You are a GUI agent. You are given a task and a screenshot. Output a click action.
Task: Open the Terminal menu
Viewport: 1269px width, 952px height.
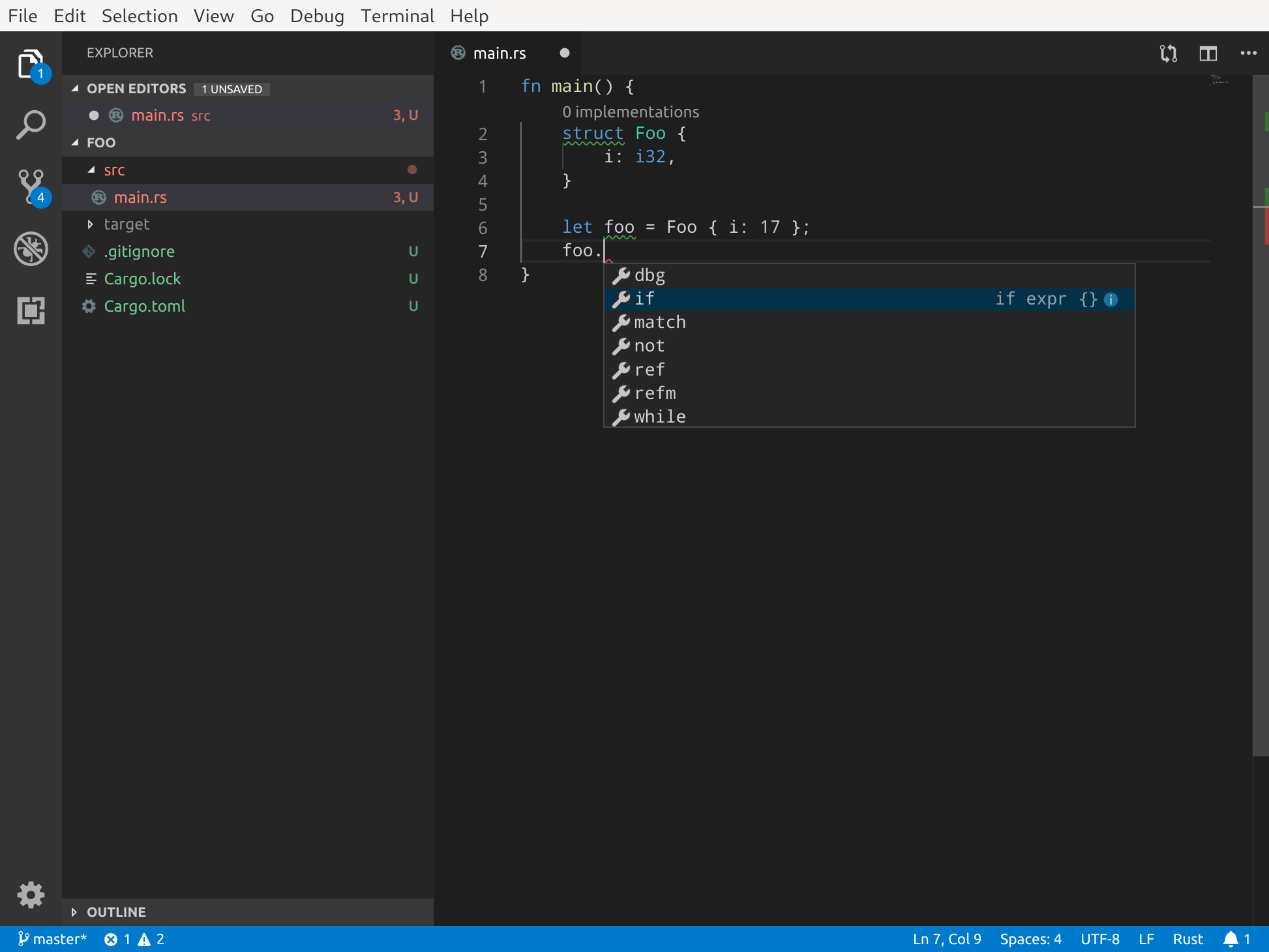pyautogui.click(x=397, y=16)
